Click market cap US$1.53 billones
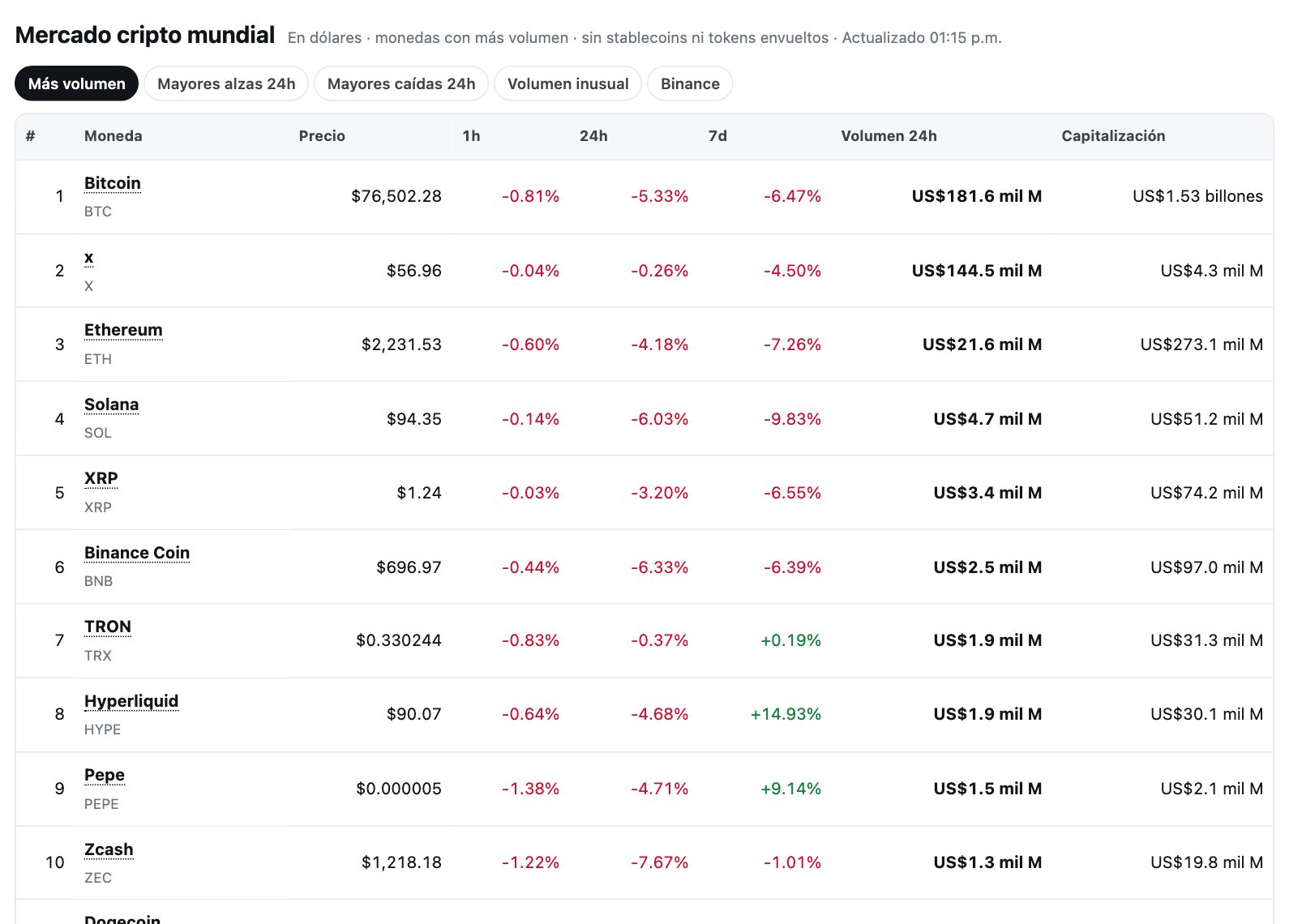The width and height of the screenshot is (1289, 924). pyautogui.click(x=1197, y=196)
